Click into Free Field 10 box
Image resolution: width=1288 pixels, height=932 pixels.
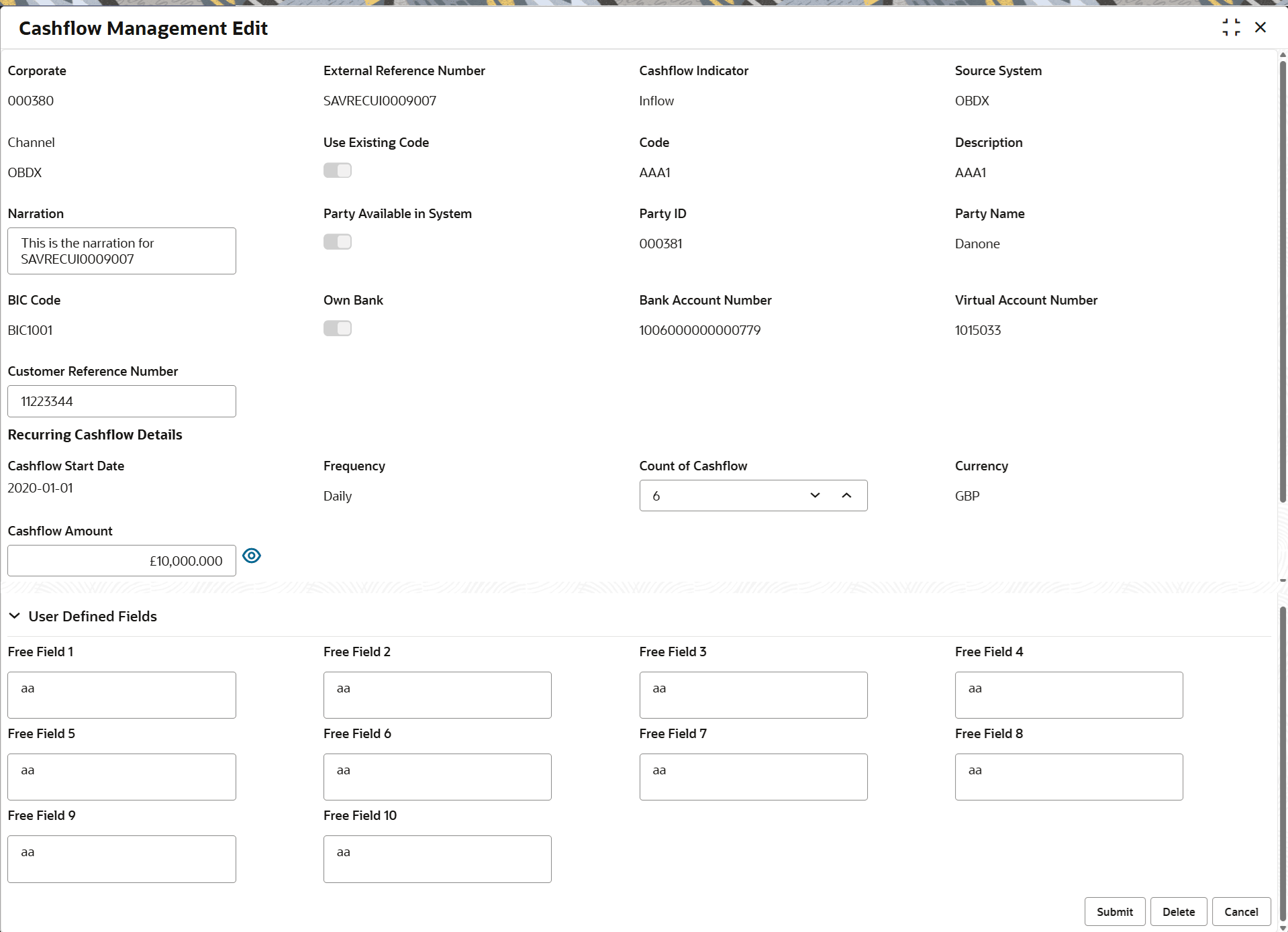[x=438, y=859]
